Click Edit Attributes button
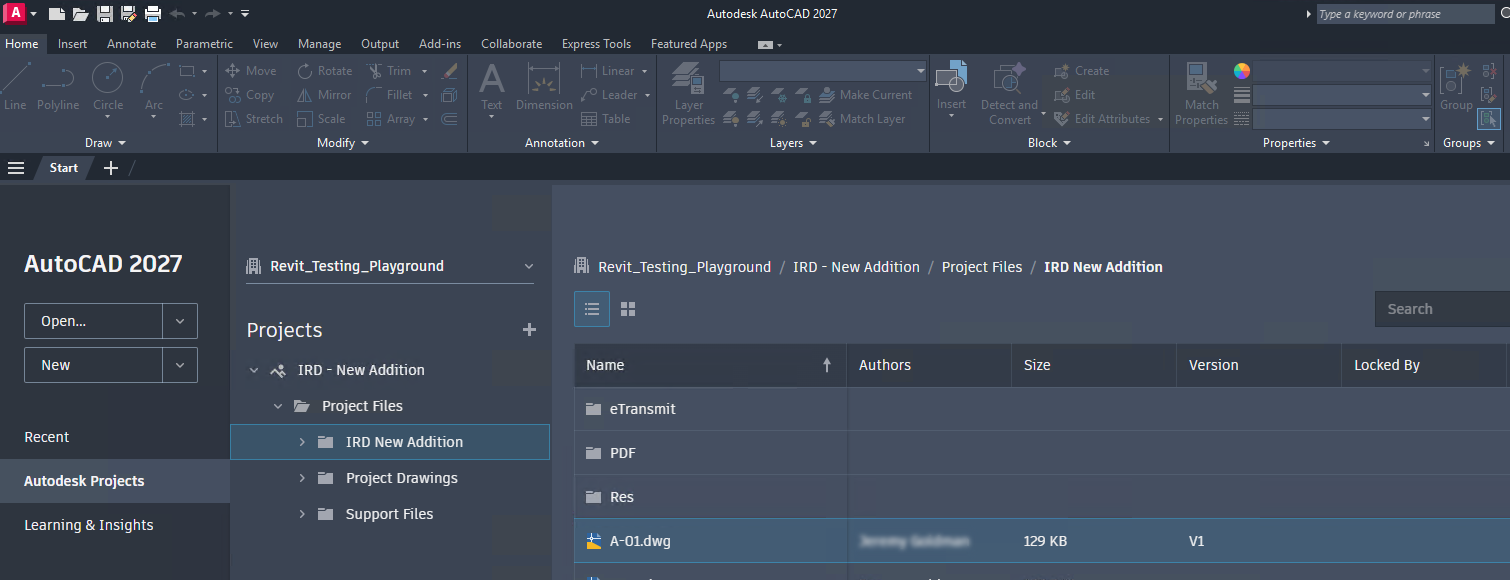The image size is (1510, 580). [1102, 119]
